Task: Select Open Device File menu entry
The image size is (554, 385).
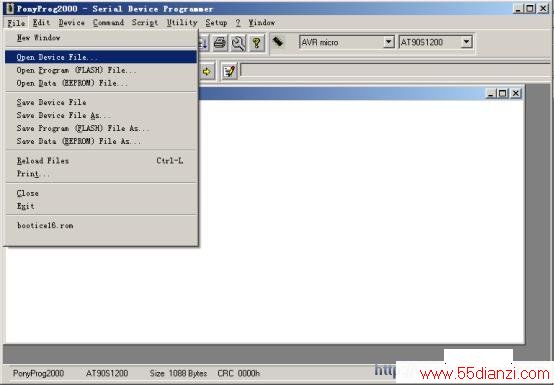Action: pos(101,57)
